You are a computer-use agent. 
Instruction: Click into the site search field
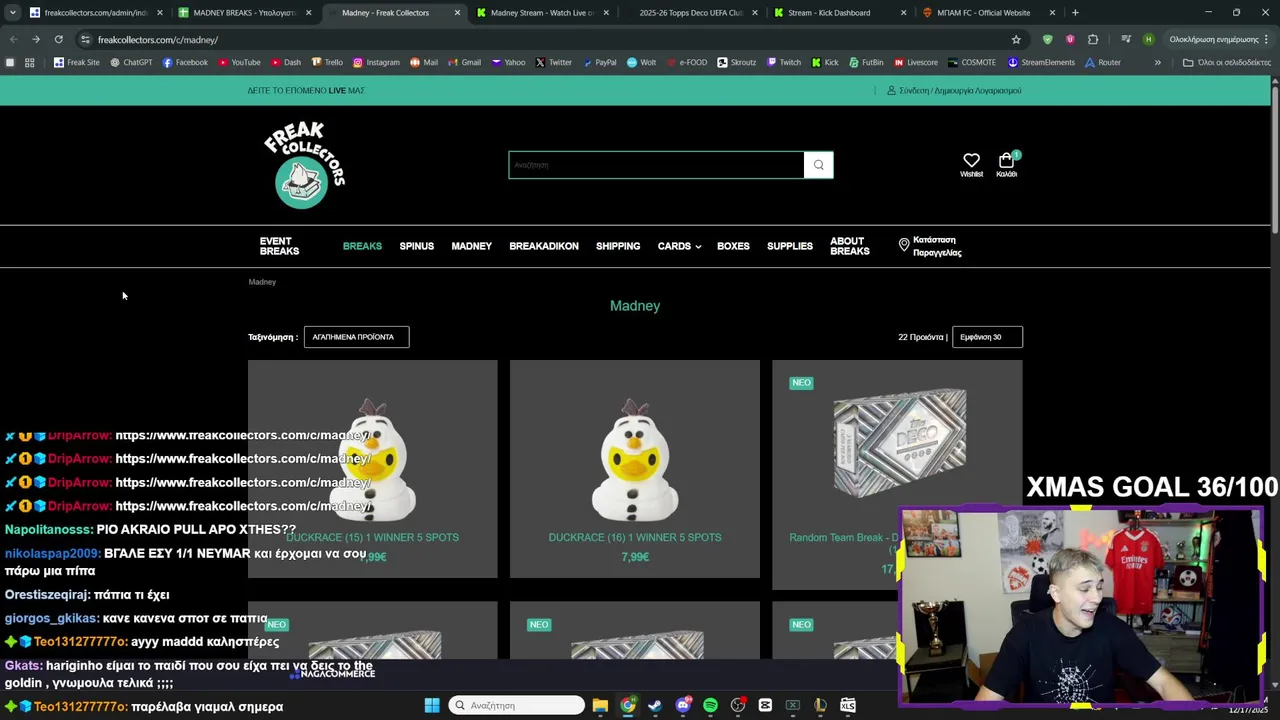click(x=656, y=165)
